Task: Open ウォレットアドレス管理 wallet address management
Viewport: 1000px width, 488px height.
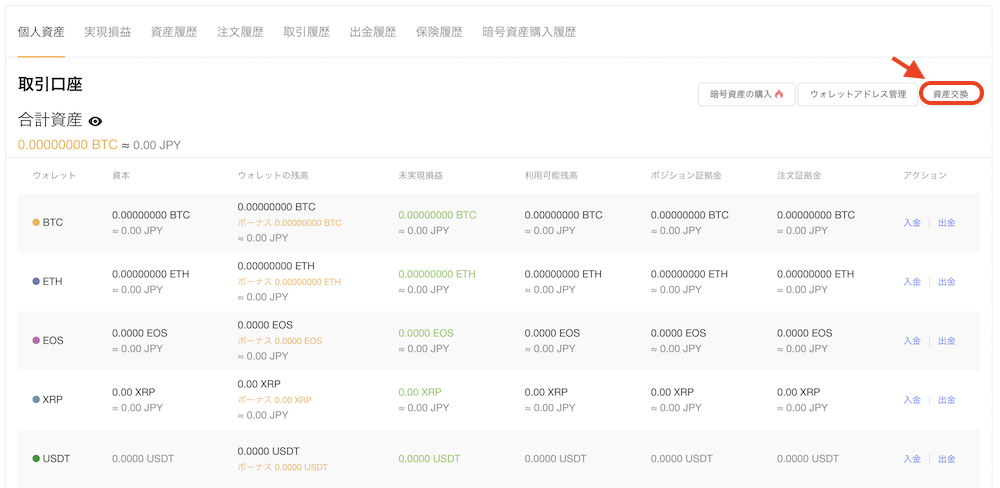Action: tap(857, 94)
